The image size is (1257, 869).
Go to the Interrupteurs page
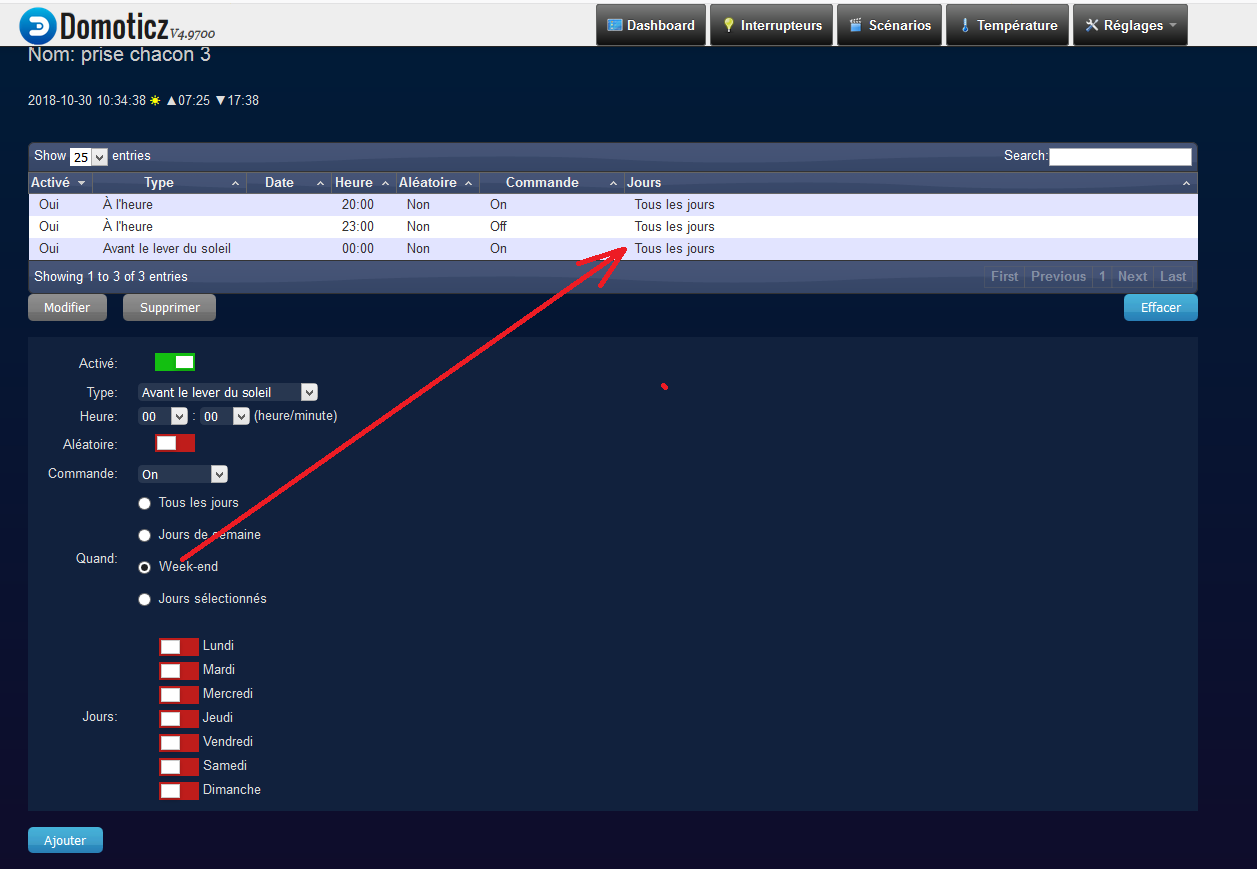772,26
